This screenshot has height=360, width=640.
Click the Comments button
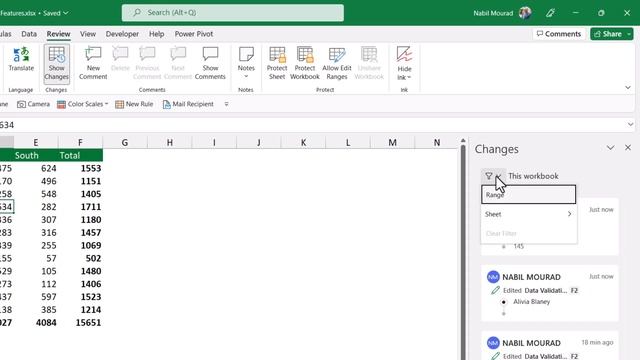click(558, 34)
